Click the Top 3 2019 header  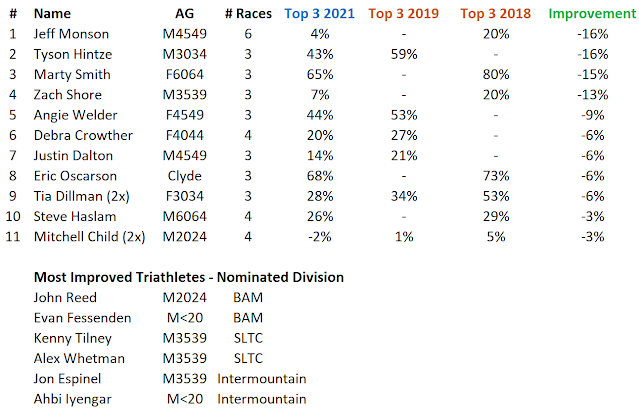pos(403,13)
